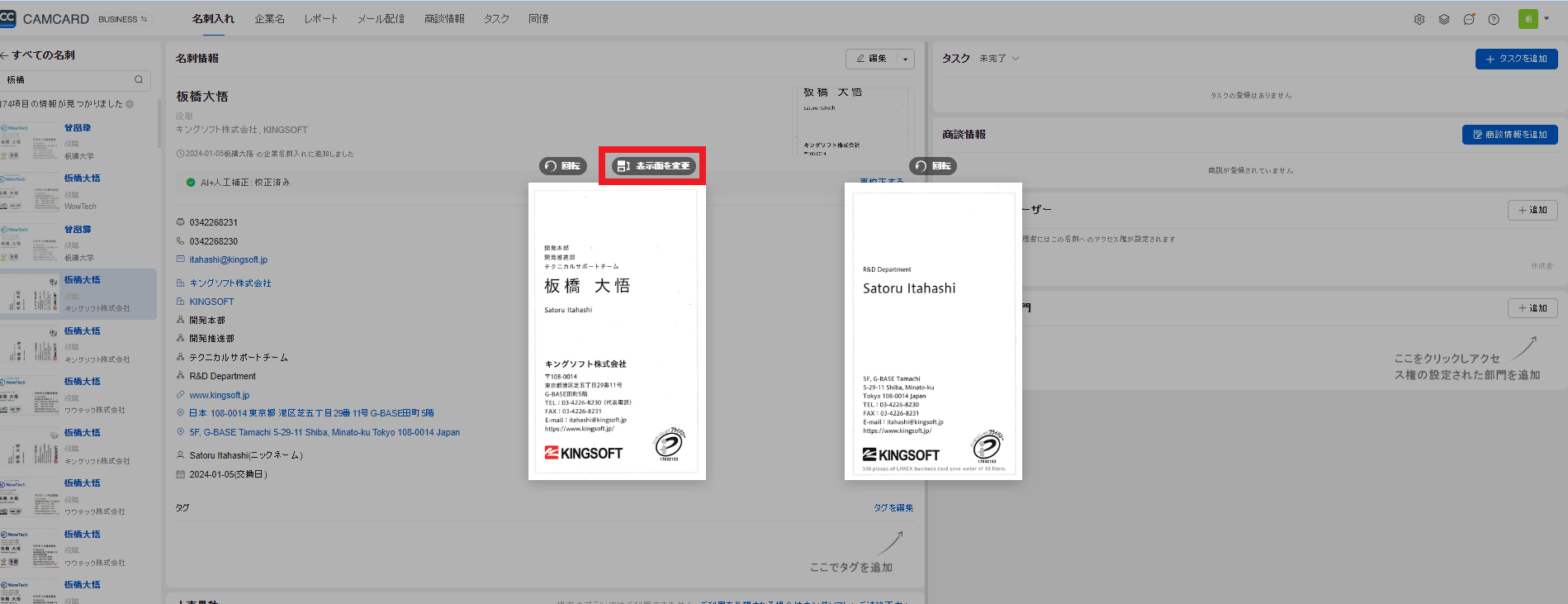Click the stacked layers icon in header
This screenshot has width=1568, height=604.
[x=1444, y=19]
